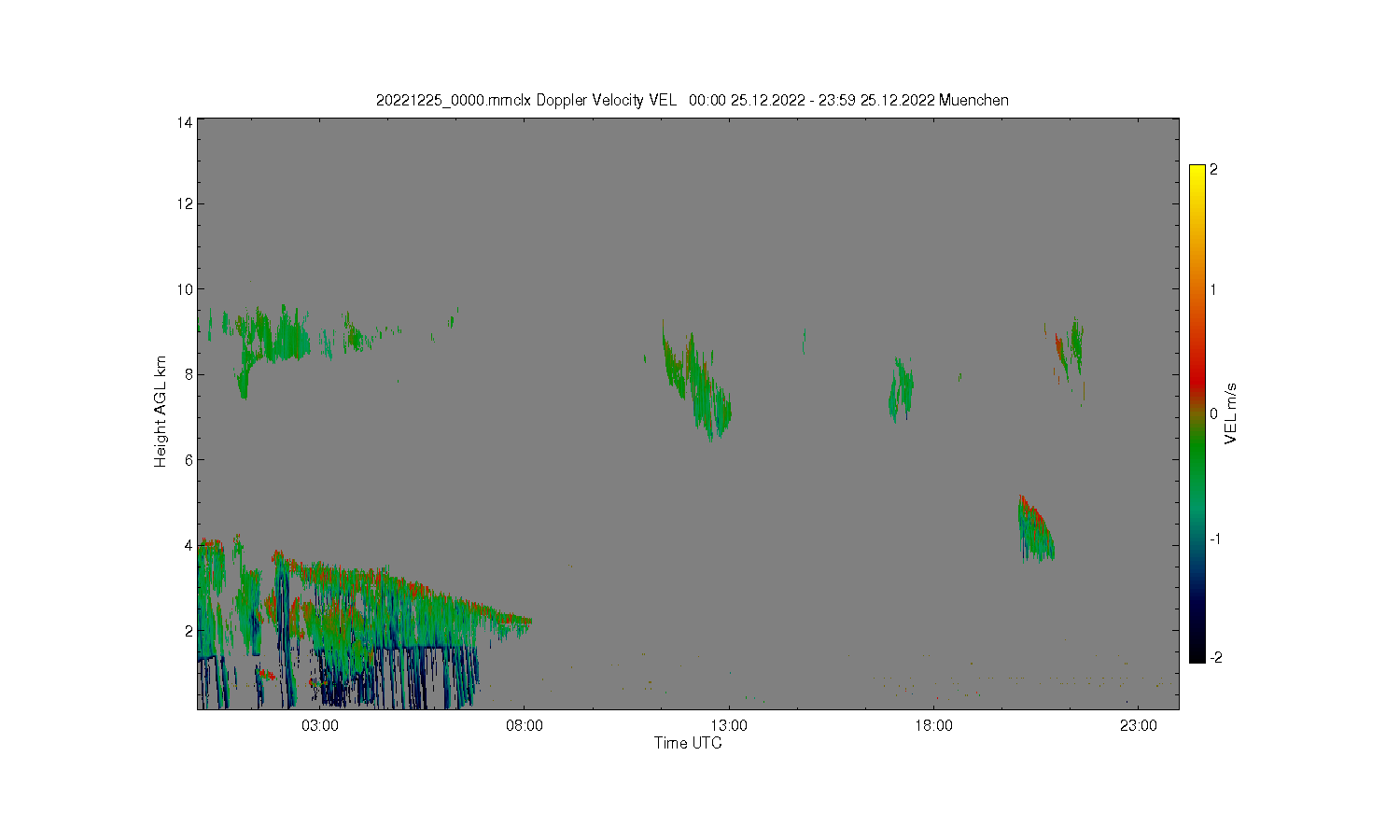The width and height of the screenshot is (1400, 840).
Task: Click the 'VEL m/s' colorbar label
Action: tap(1231, 413)
